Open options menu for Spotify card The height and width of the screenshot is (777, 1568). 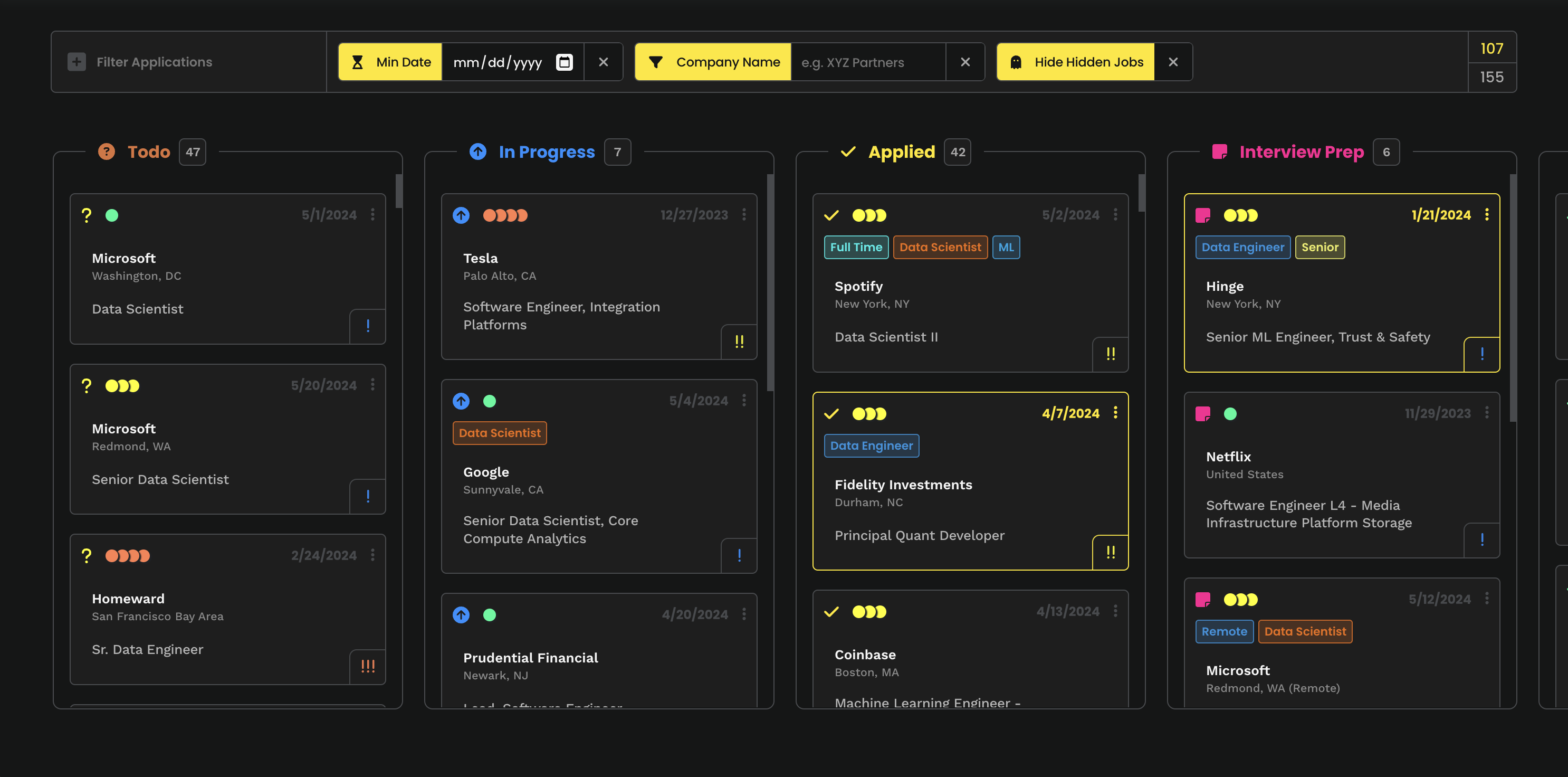[1115, 214]
